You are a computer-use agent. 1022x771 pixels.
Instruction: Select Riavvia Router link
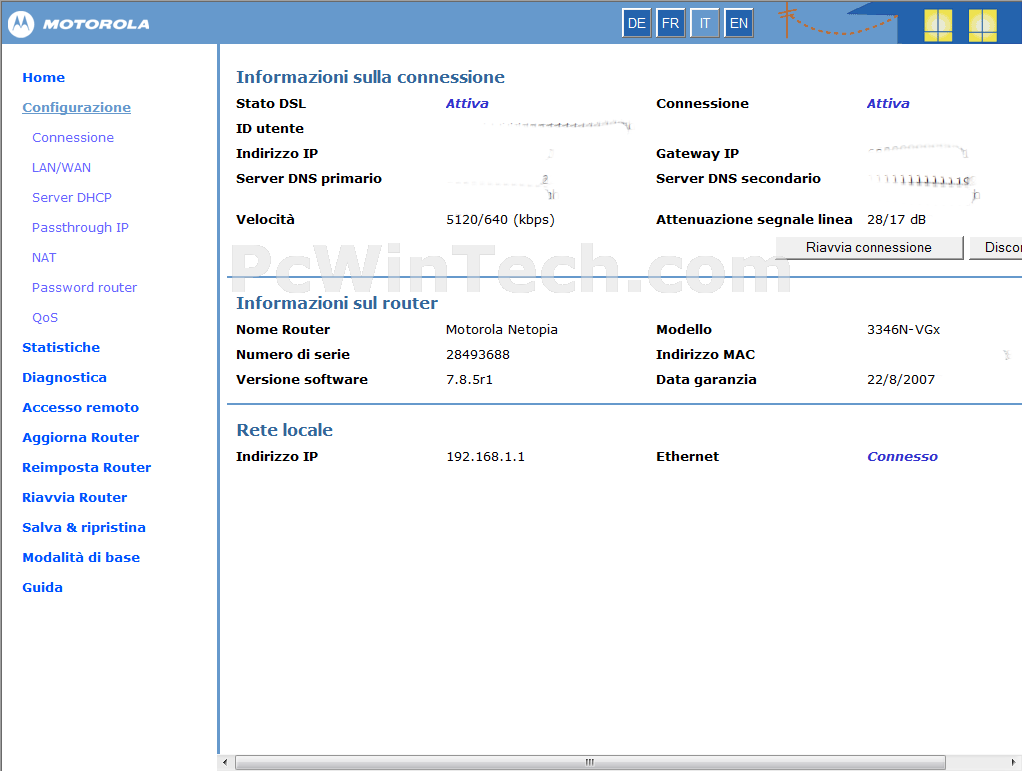pos(74,497)
